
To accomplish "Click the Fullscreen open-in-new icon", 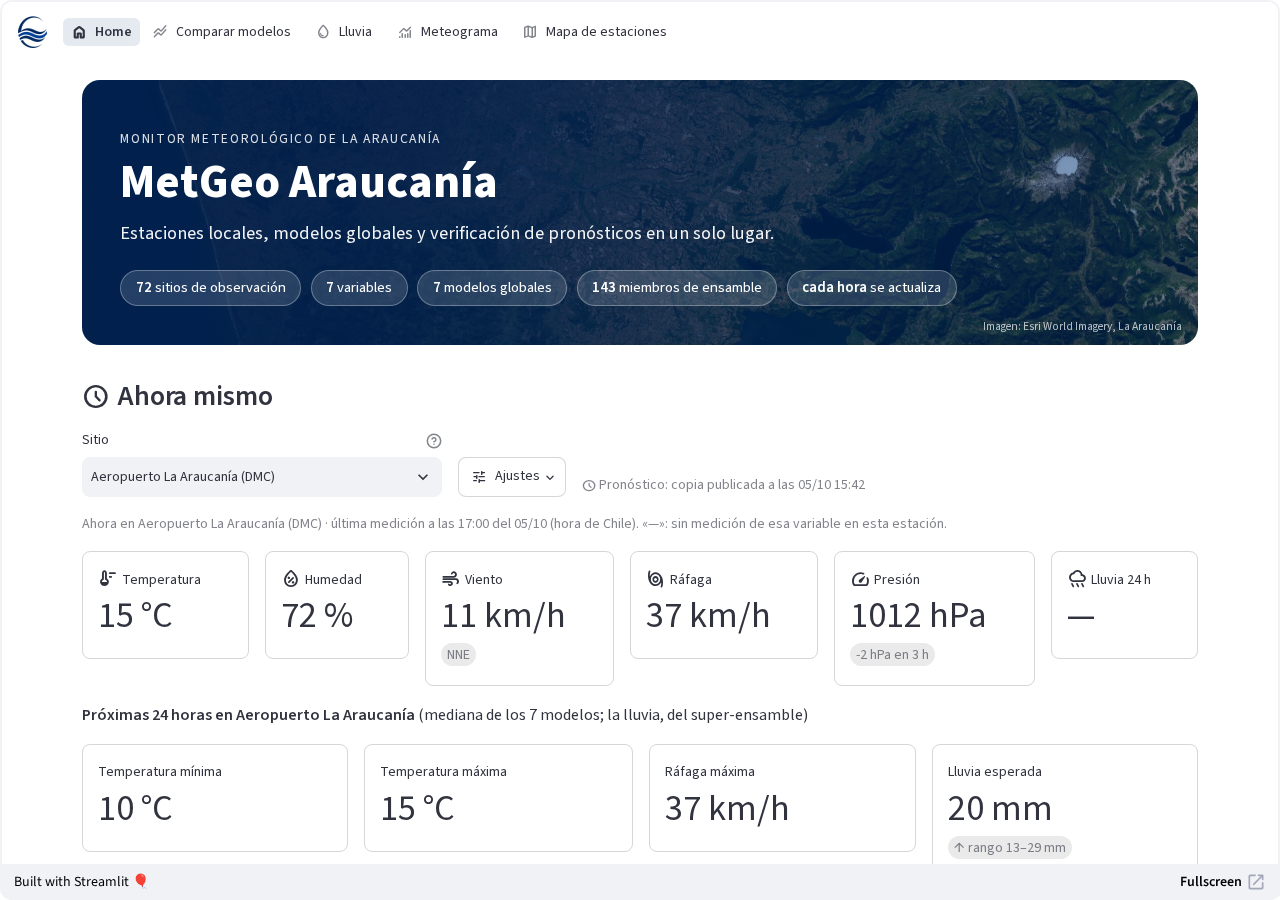I will click(1256, 882).
